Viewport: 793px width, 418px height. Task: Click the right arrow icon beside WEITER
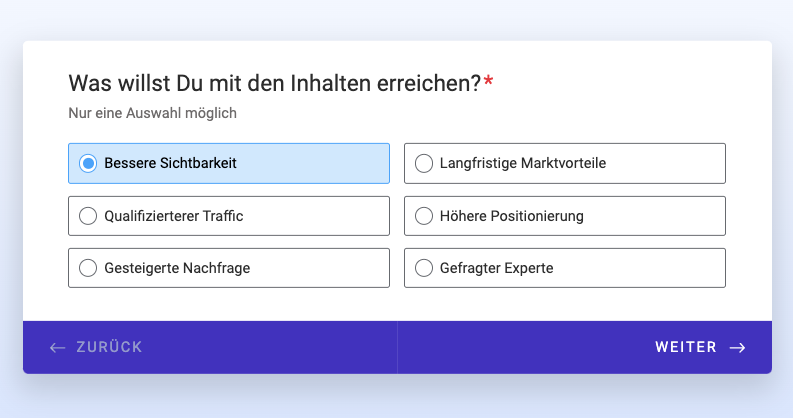pyautogui.click(x=737, y=347)
